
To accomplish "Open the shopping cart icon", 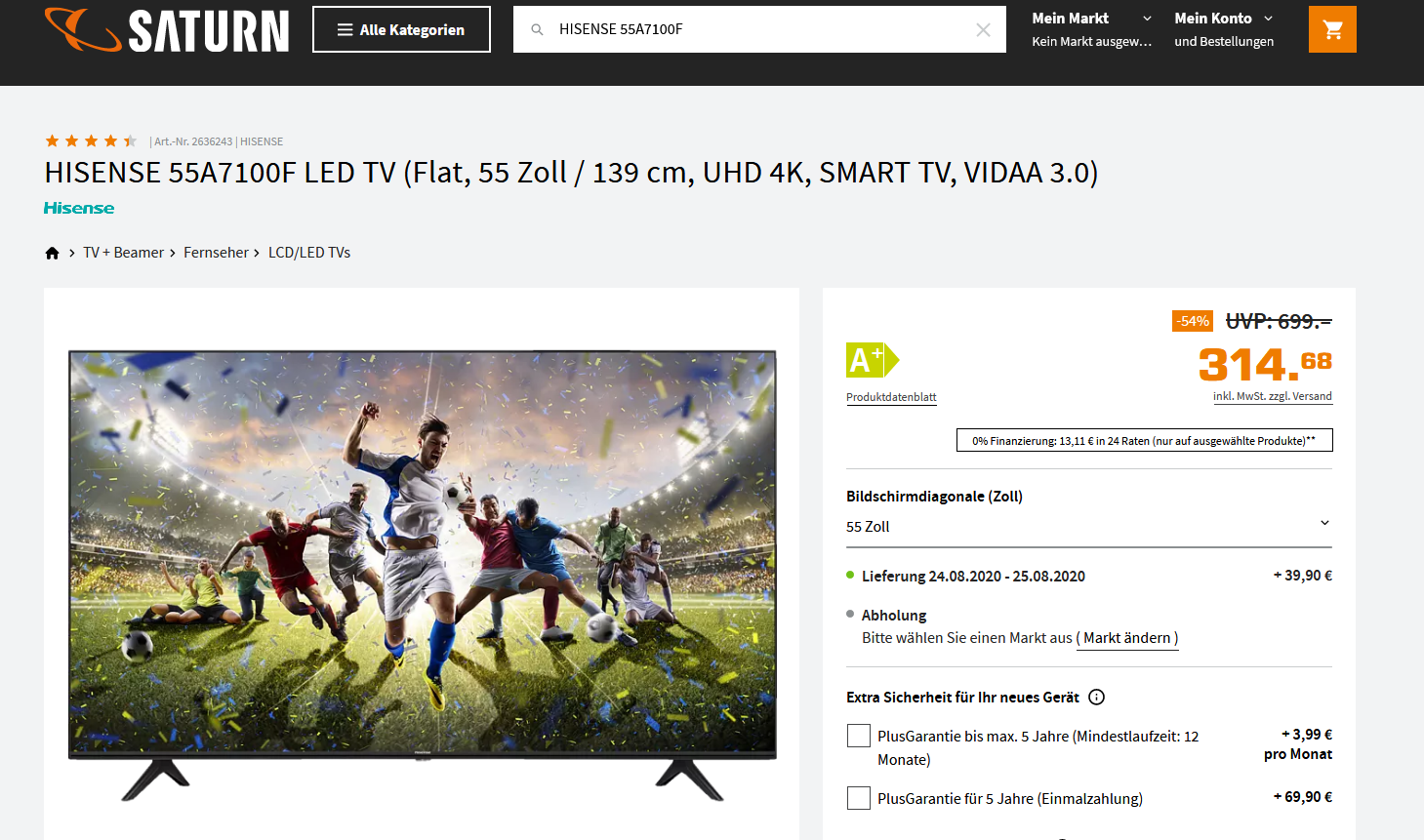I will 1332,29.
